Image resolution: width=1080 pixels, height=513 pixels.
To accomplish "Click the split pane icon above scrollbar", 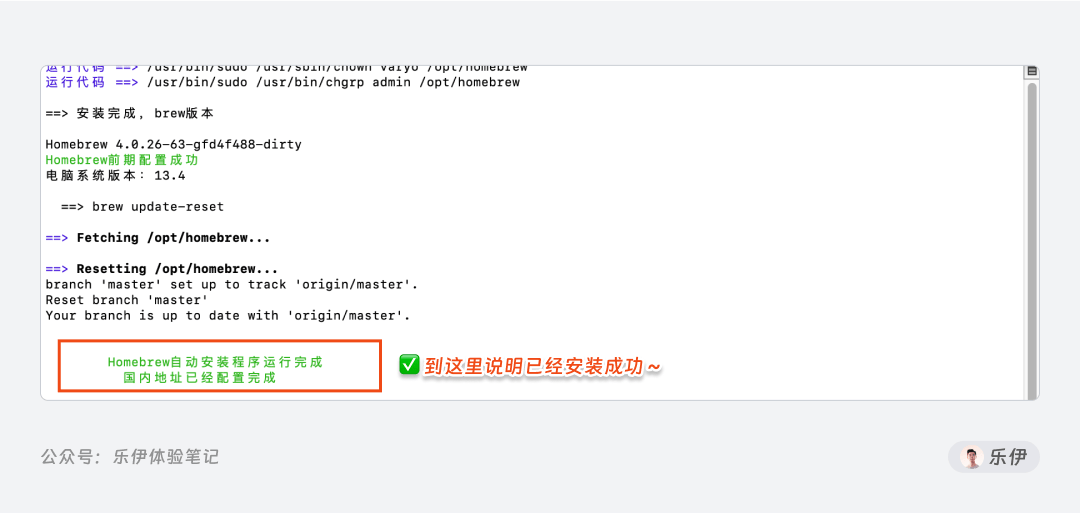I will (1032, 72).
